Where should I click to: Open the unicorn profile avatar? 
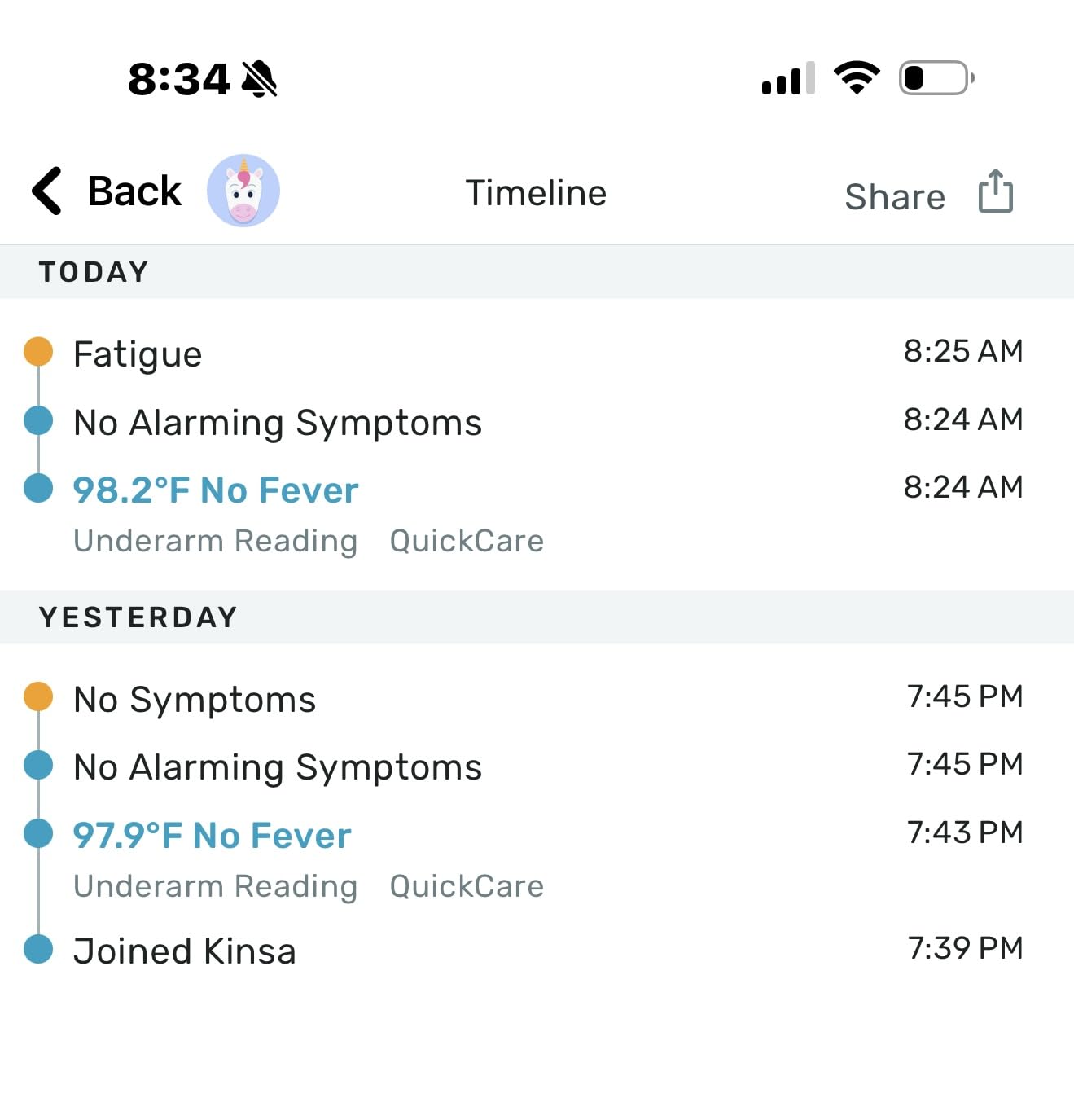[243, 191]
